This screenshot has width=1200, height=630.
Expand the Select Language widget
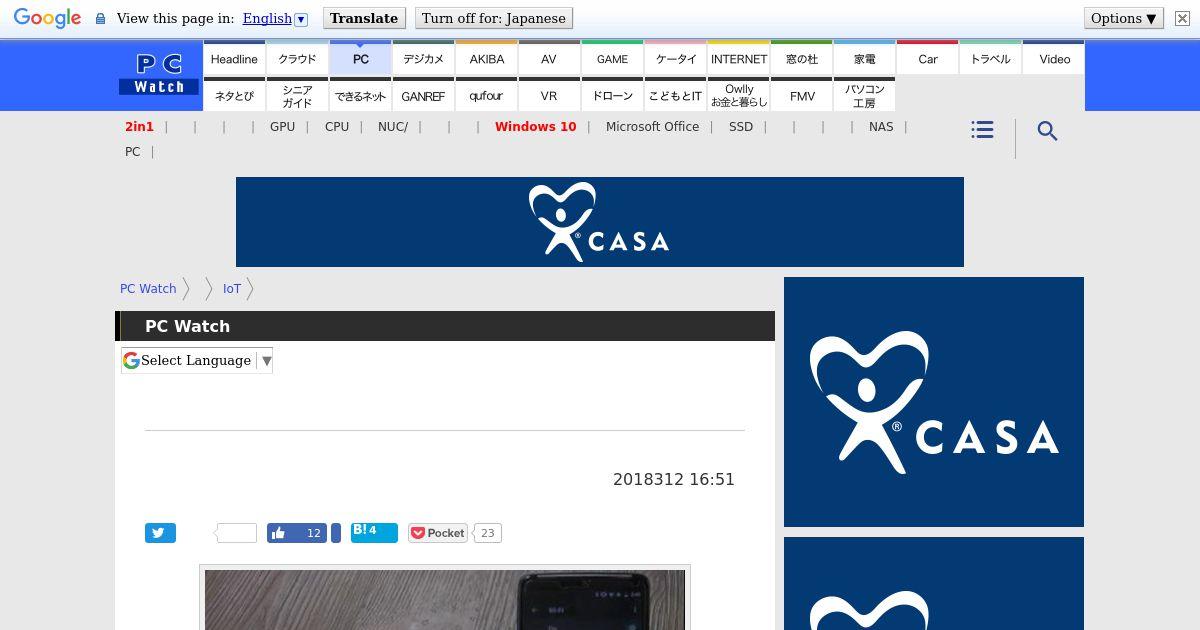tap(197, 360)
